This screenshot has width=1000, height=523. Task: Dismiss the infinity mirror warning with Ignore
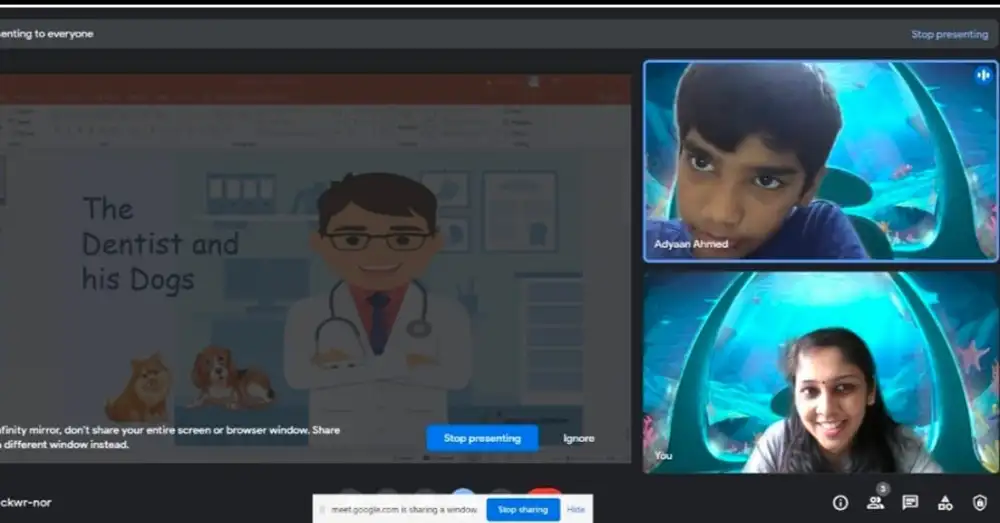578,438
